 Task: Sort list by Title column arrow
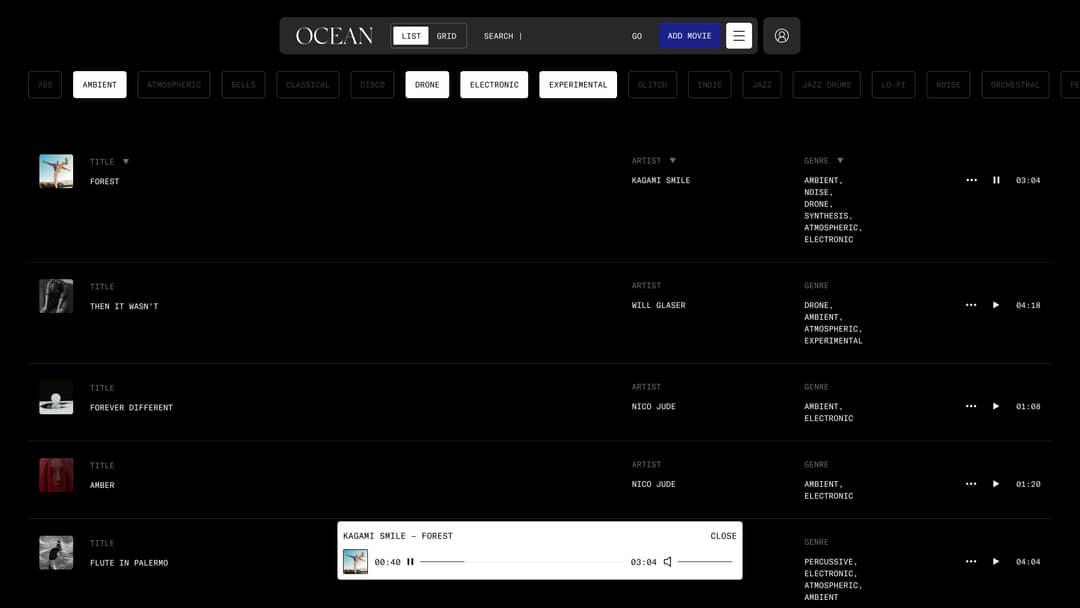pos(126,161)
